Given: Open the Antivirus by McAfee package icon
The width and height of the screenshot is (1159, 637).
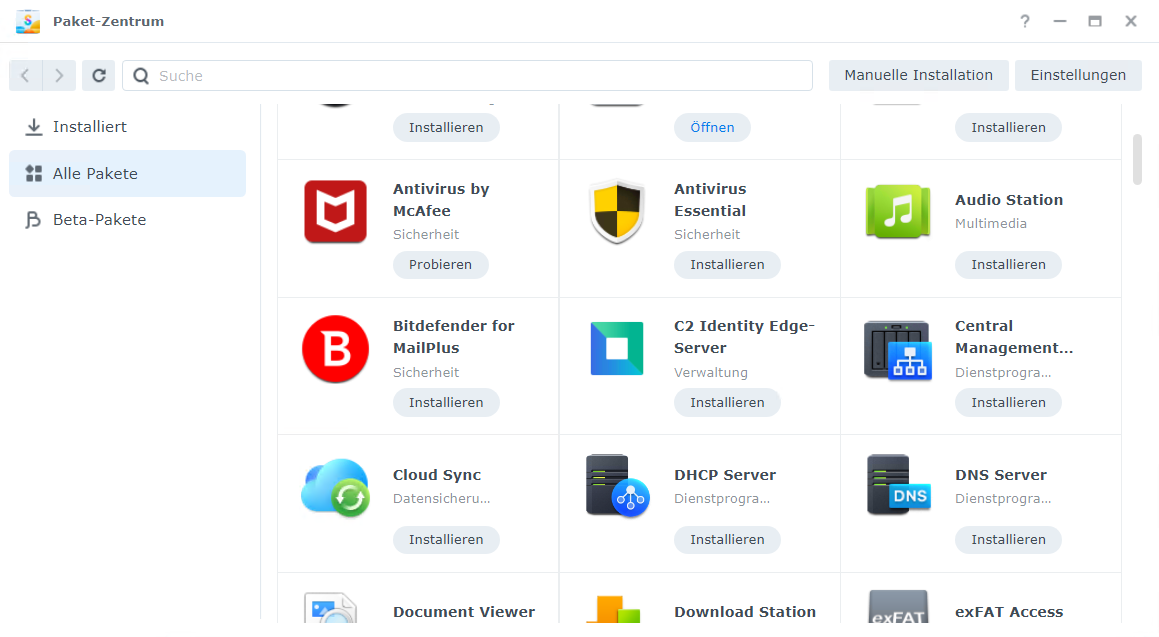Looking at the screenshot, I should (335, 211).
